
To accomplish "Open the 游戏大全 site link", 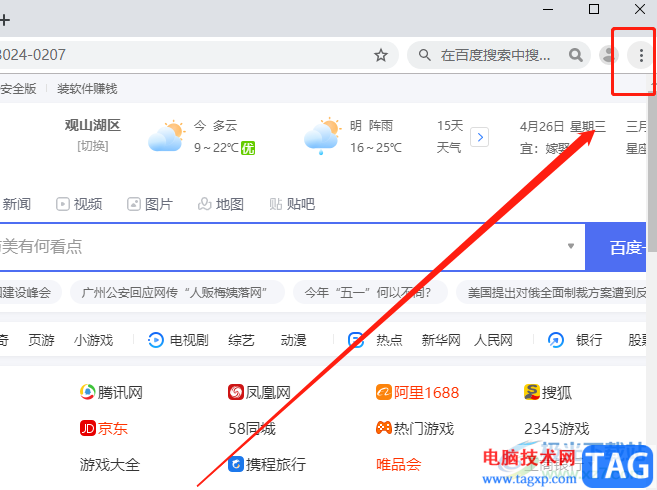I will pyautogui.click(x=109, y=464).
